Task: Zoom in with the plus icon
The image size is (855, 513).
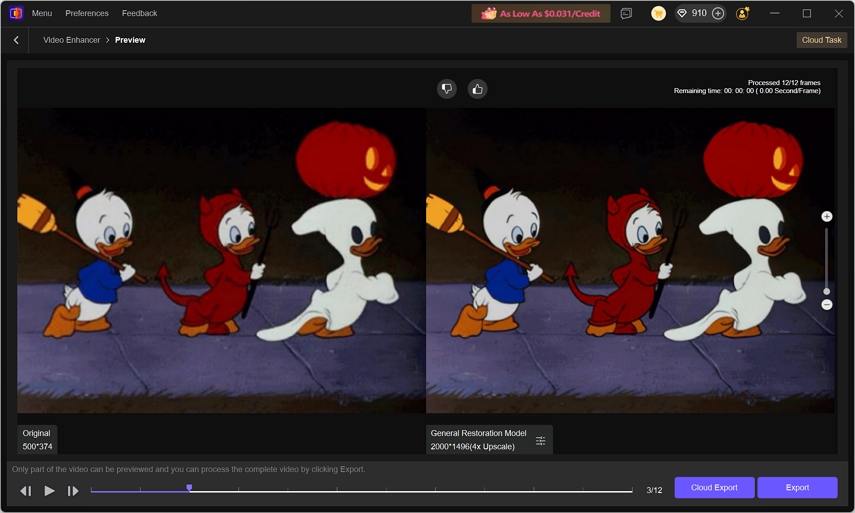Action: coord(827,216)
